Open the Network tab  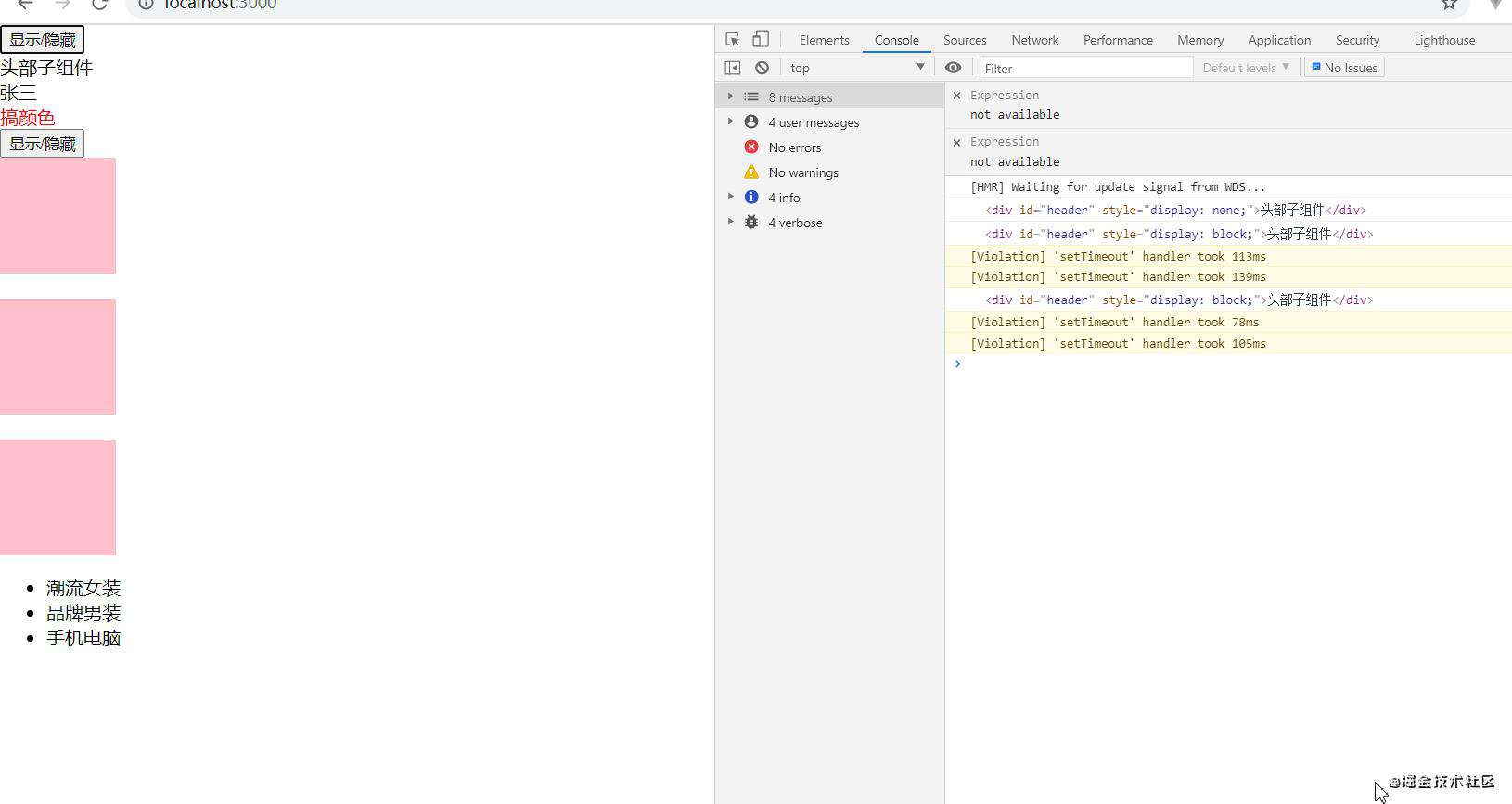pyautogui.click(x=1034, y=40)
